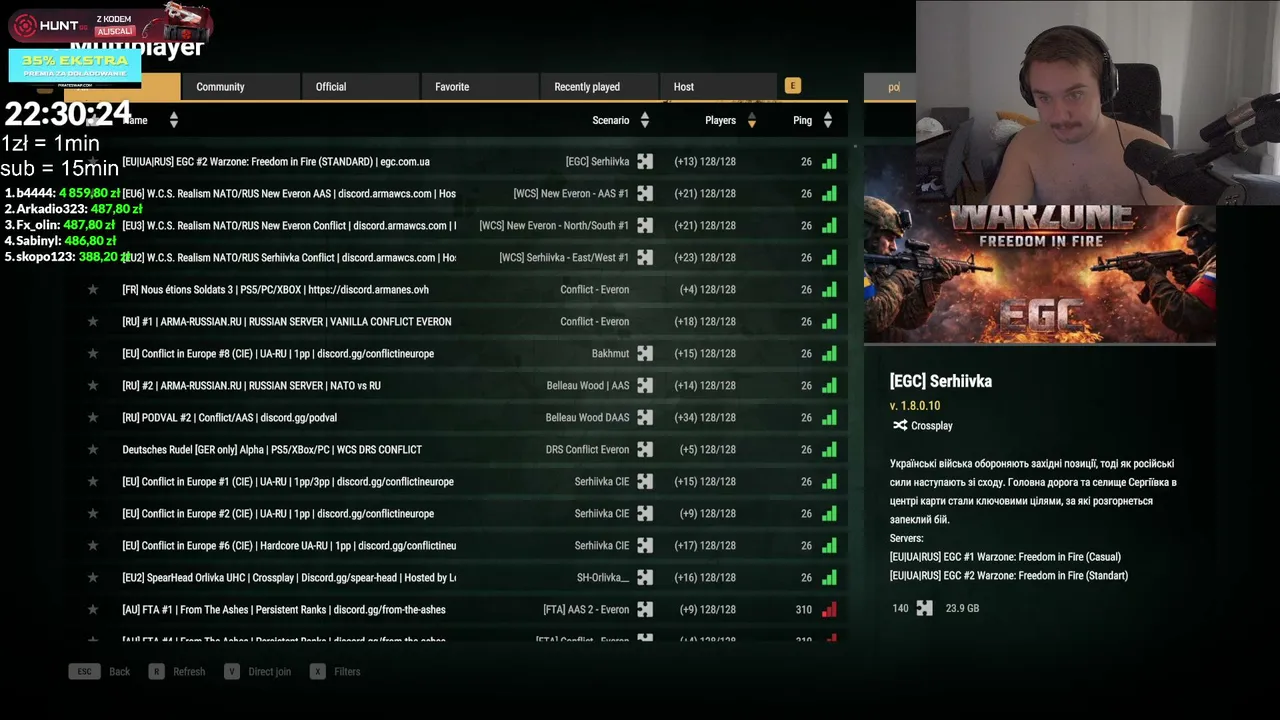The height and width of the screenshot is (720, 1280).
Task: Show the Favorite servers tab
Action: tap(480, 87)
